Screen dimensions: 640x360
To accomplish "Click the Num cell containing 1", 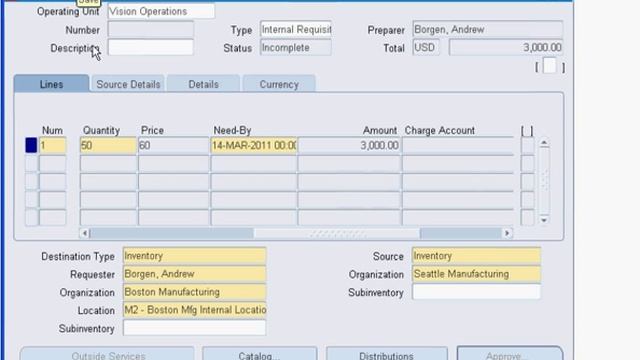I will point(53,145).
